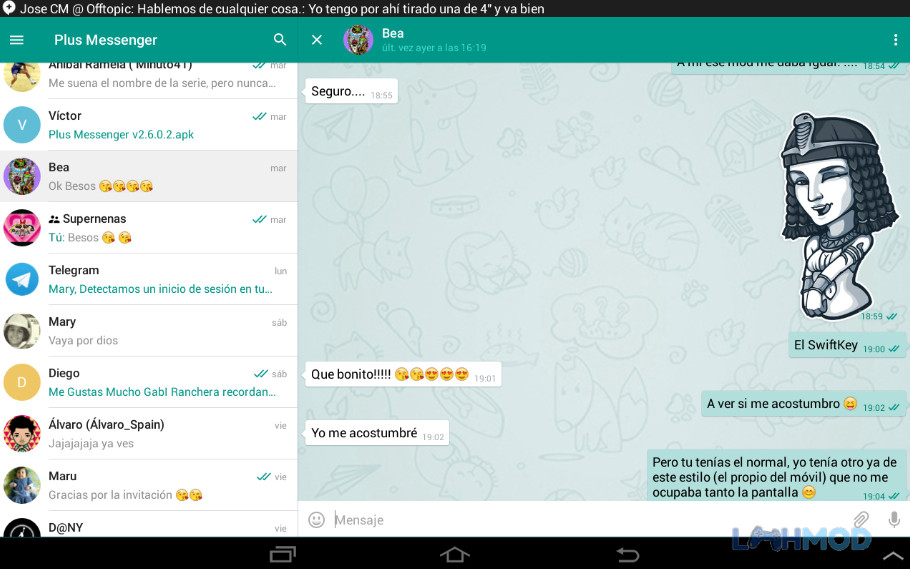
Task: Open Bea's profile avatar in header
Action: (358, 40)
